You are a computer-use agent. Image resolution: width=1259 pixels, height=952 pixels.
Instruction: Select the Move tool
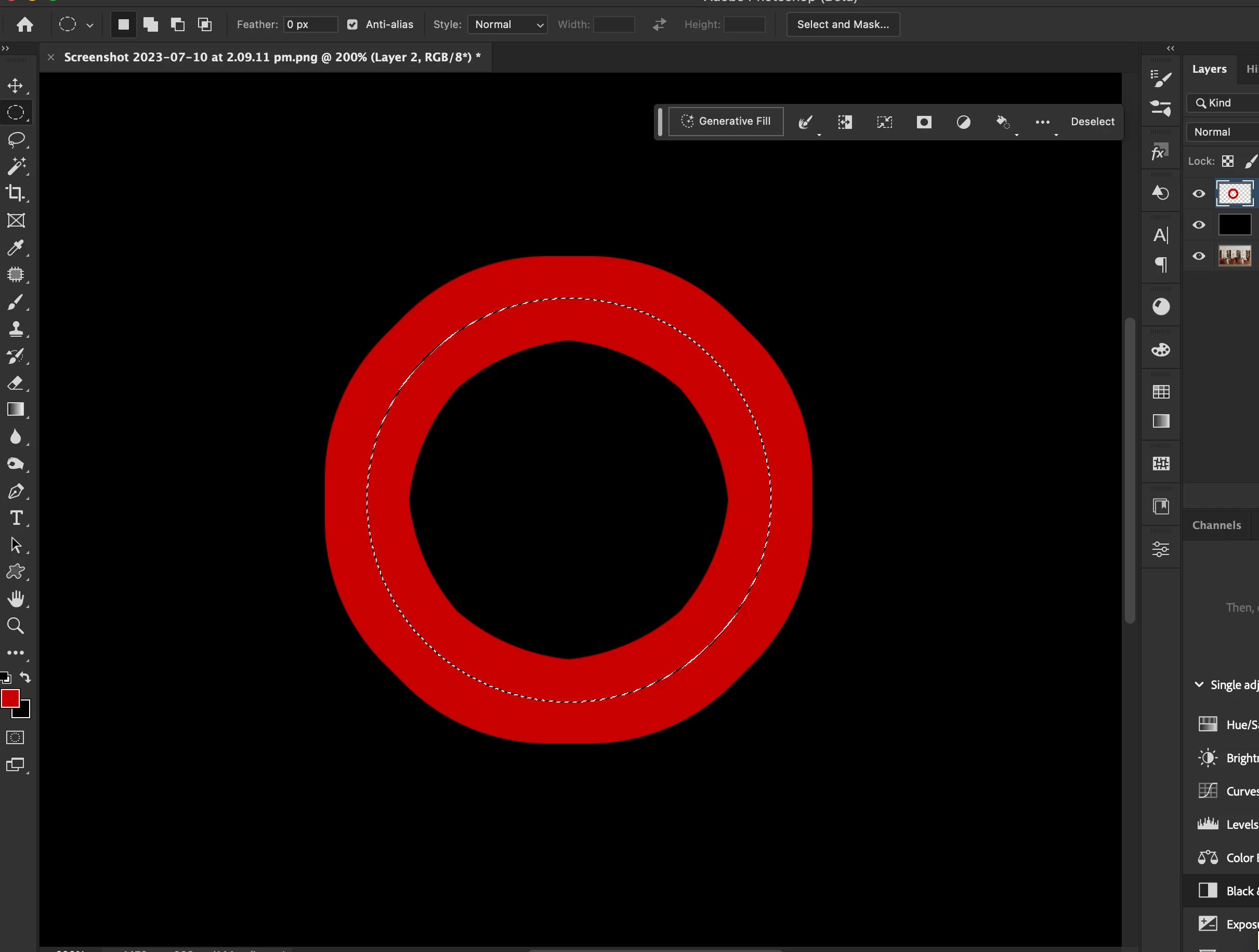(x=16, y=86)
